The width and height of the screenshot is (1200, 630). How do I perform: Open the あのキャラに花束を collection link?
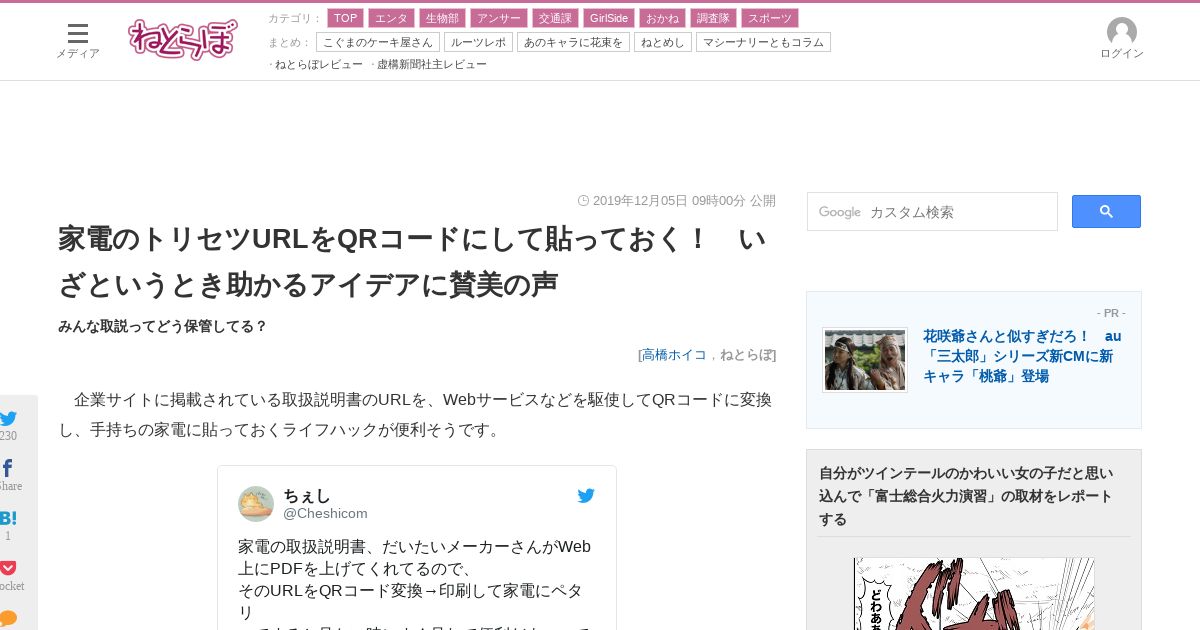point(573,42)
